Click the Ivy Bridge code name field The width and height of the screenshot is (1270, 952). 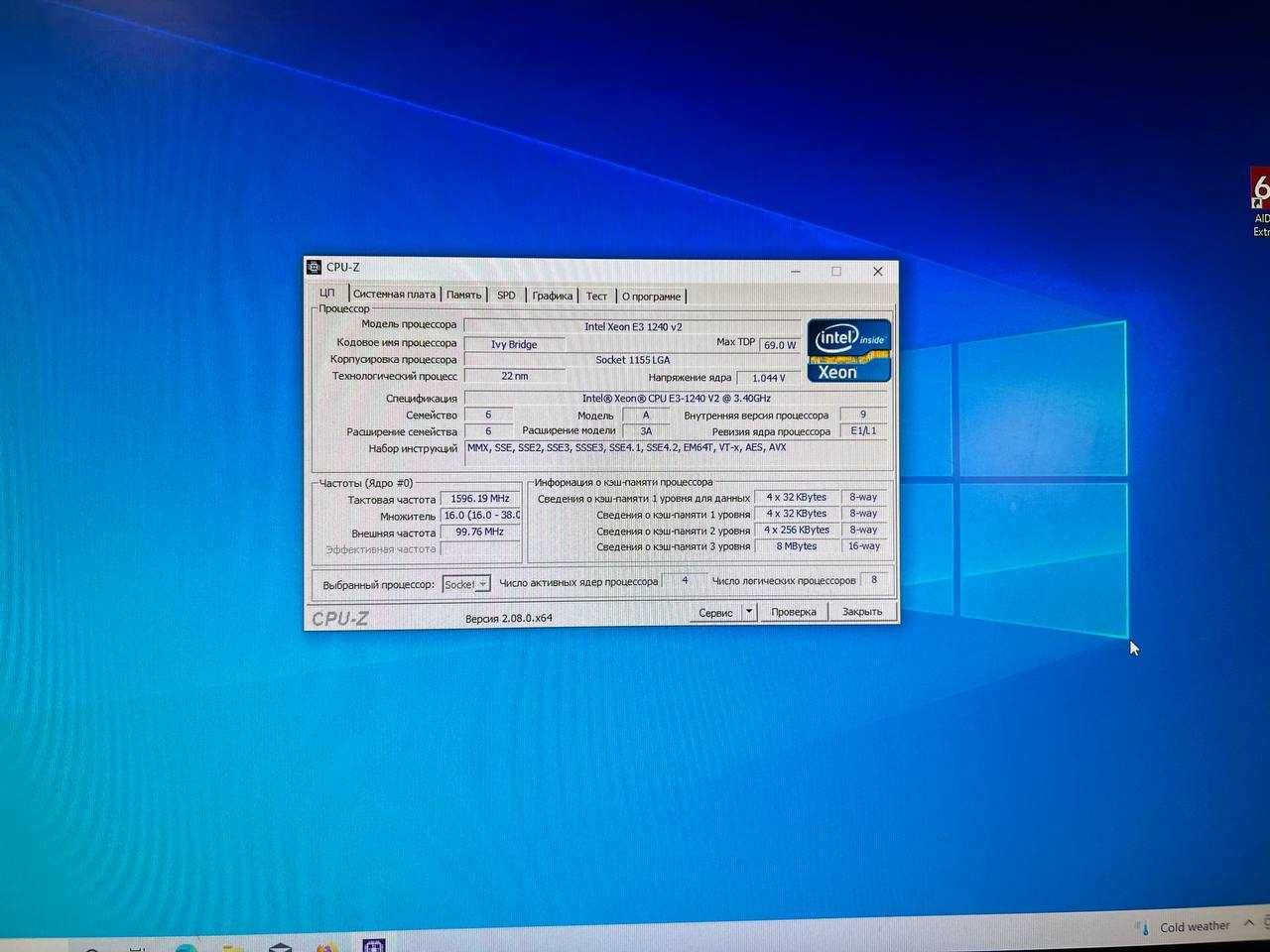(x=514, y=344)
